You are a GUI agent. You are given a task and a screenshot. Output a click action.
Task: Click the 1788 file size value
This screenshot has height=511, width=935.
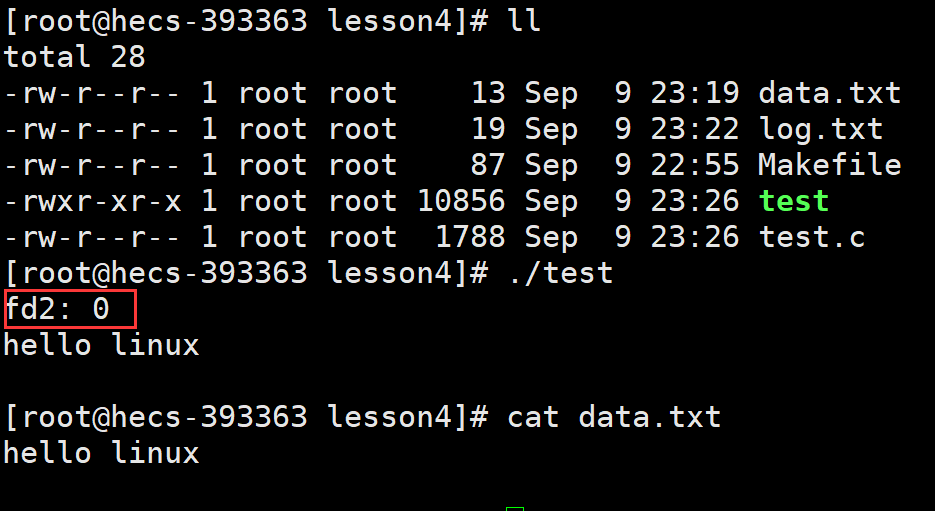coord(470,237)
